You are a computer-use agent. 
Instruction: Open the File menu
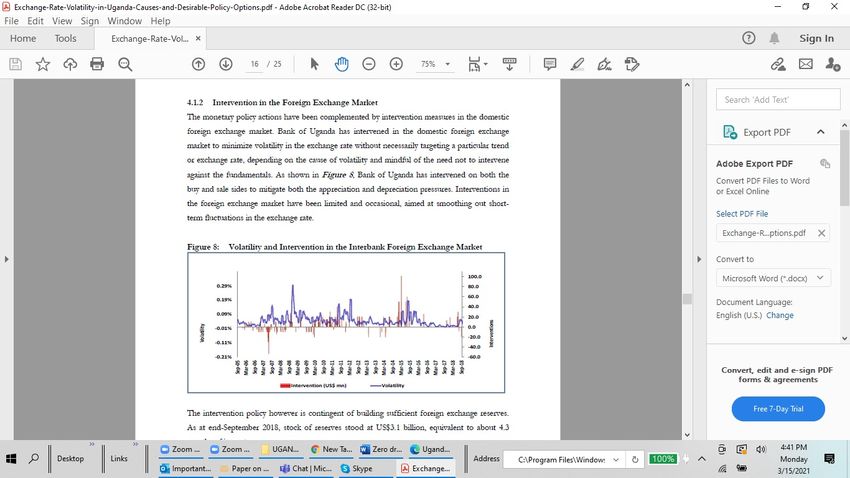11,21
